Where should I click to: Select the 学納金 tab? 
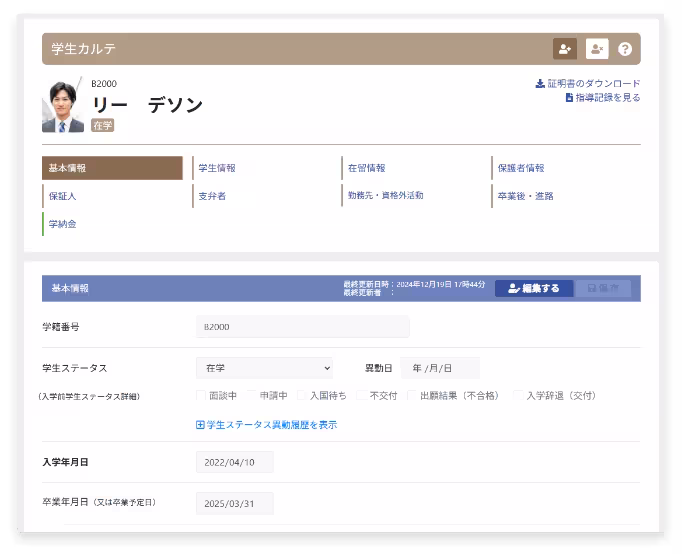pyautogui.click(x=62, y=224)
